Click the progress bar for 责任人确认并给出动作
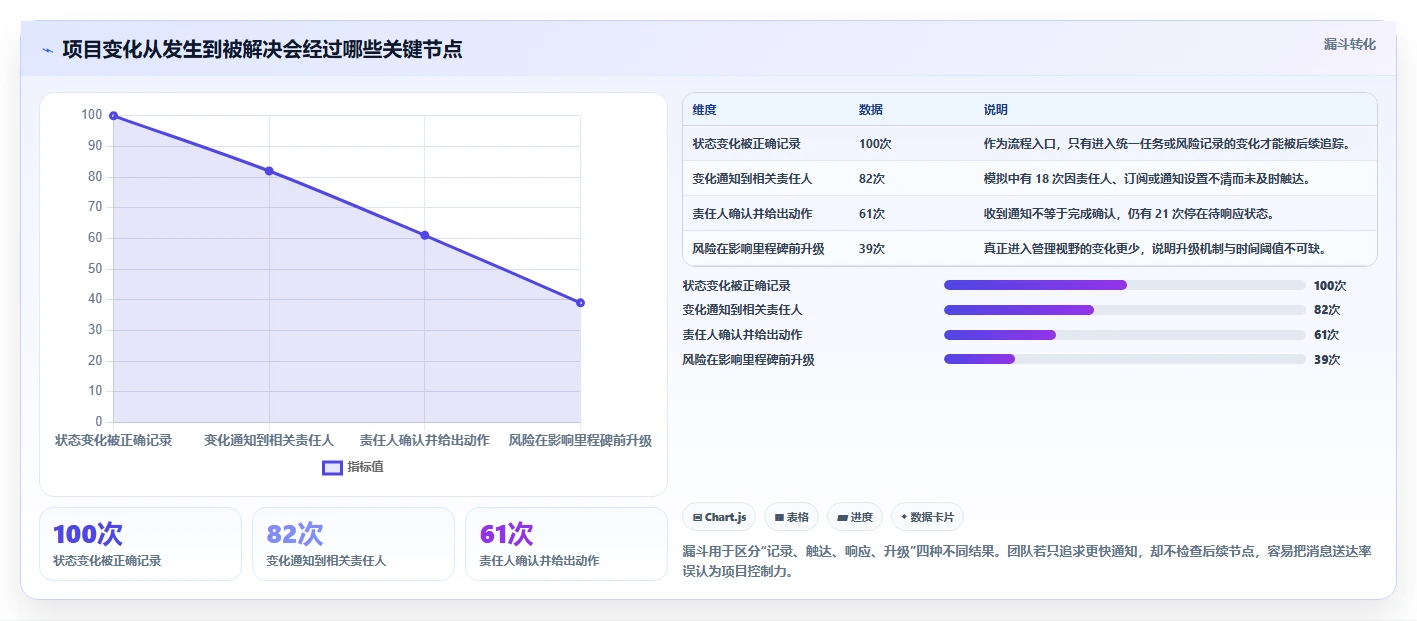The height and width of the screenshot is (621, 1417). (x=1125, y=335)
